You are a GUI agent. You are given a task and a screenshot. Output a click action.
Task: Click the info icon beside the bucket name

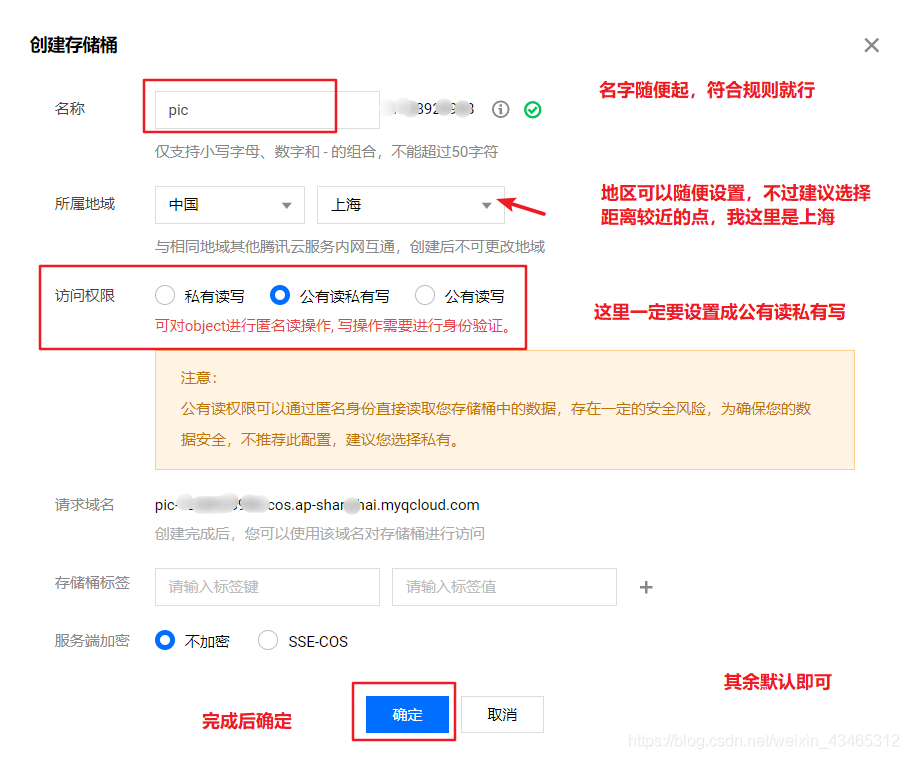tap(500, 109)
